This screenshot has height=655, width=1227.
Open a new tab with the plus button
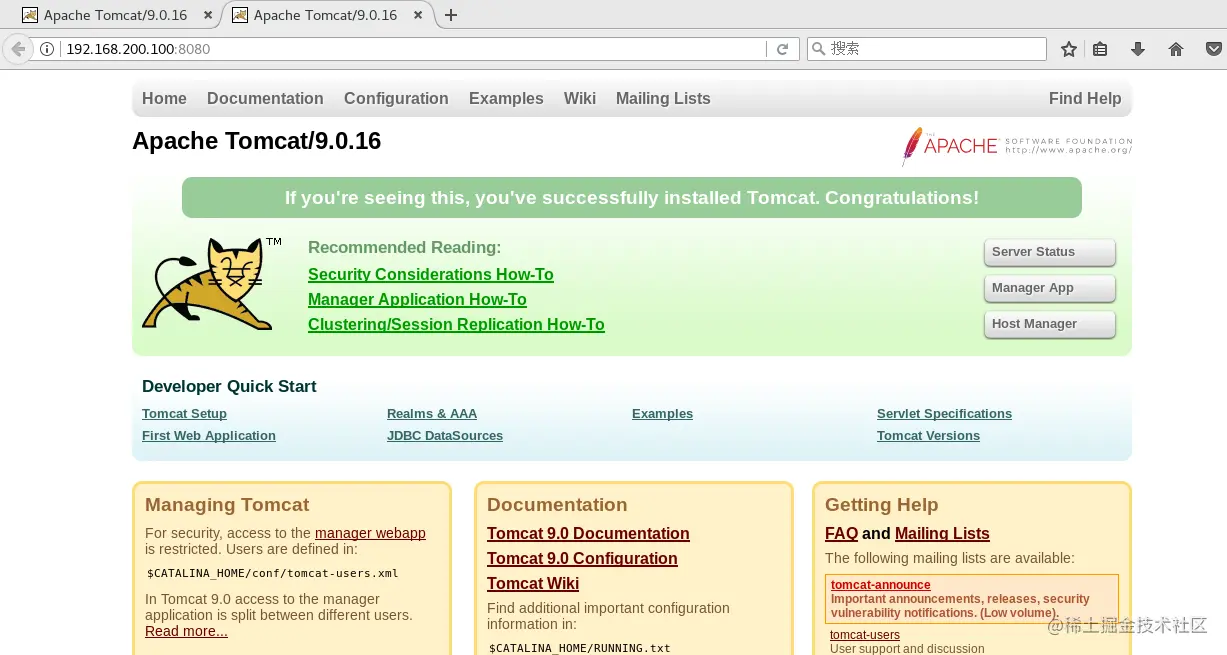pos(451,15)
